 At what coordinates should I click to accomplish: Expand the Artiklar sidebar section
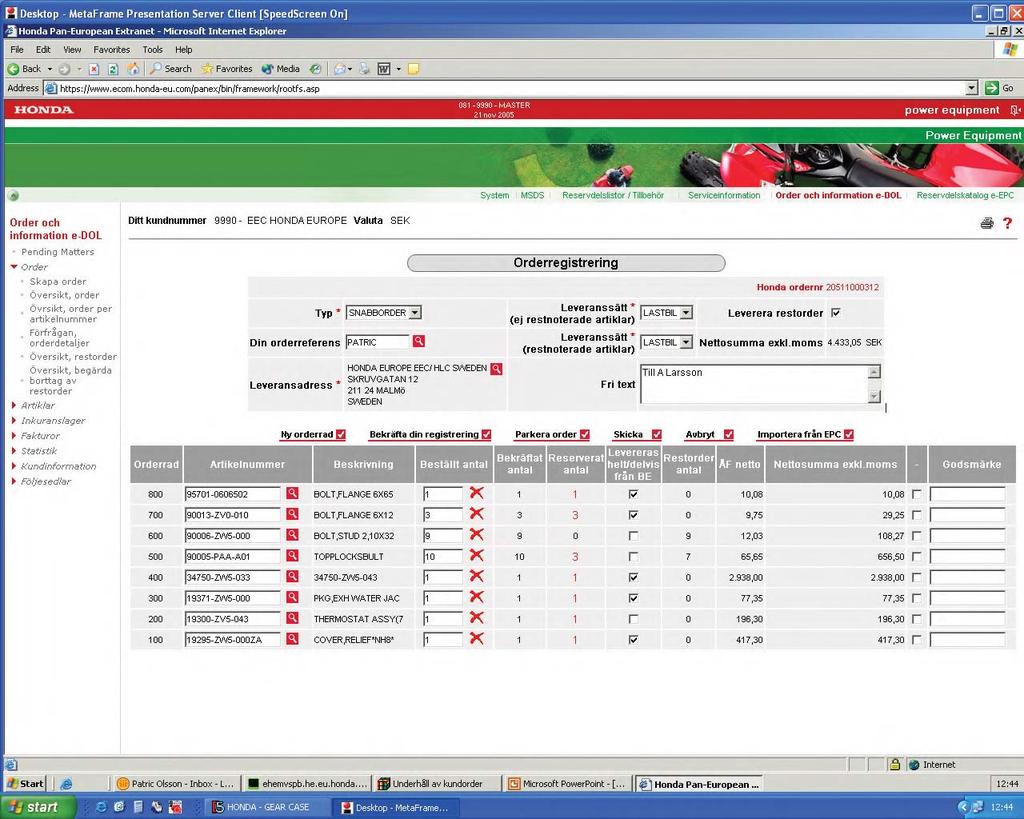[14, 406]
